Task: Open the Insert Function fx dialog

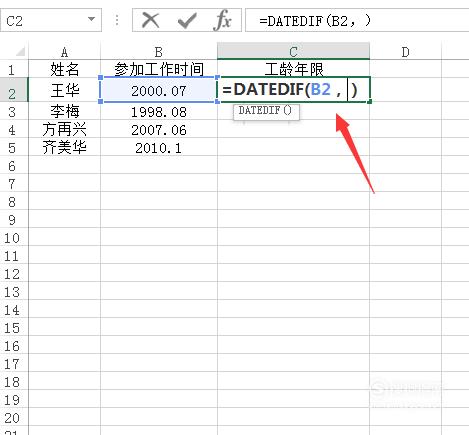Action: click(222, 21)
